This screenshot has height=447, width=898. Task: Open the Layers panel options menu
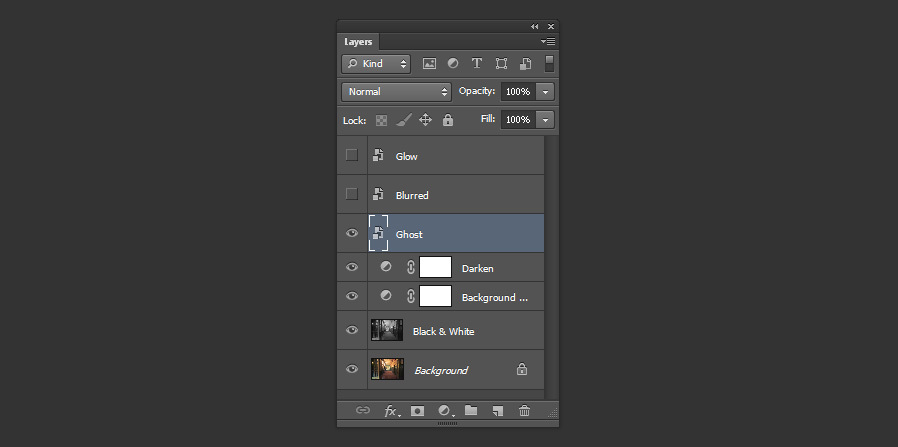tap(548, 41)
